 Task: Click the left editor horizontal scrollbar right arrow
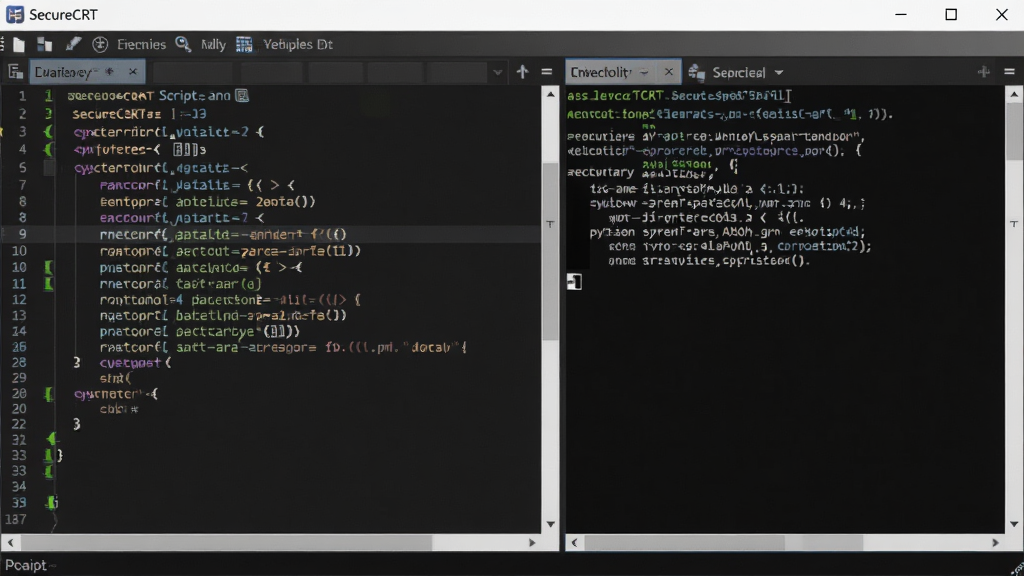click(532, 543)
